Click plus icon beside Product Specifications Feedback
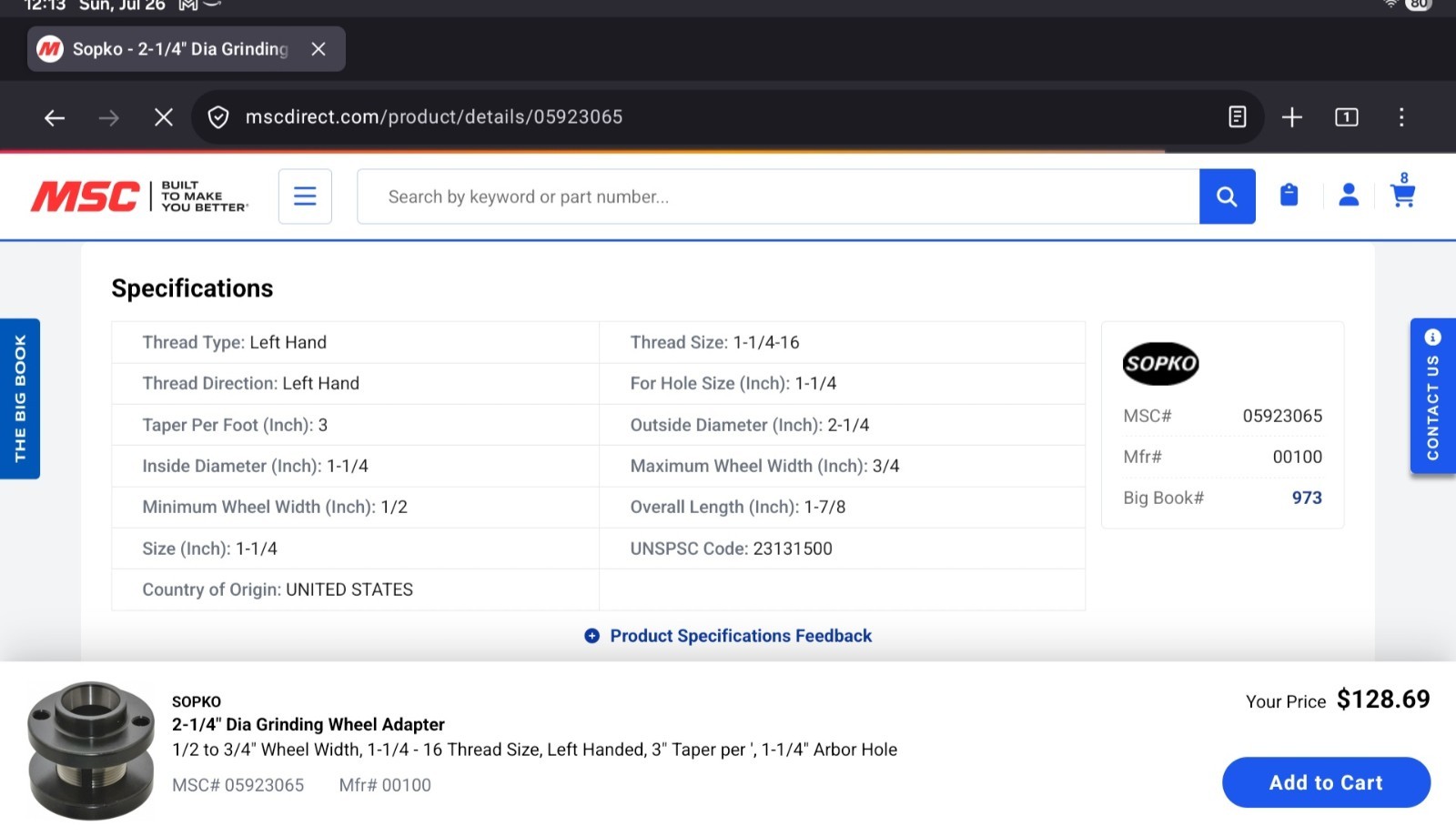This screenshot has height=836, width=1456. tap(591, 636)
